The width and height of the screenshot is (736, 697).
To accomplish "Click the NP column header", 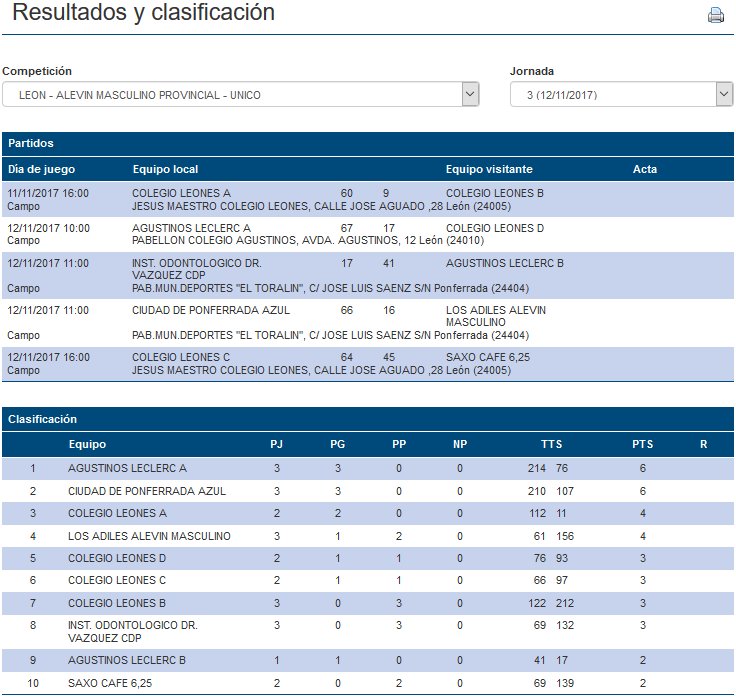I will 460,444.
